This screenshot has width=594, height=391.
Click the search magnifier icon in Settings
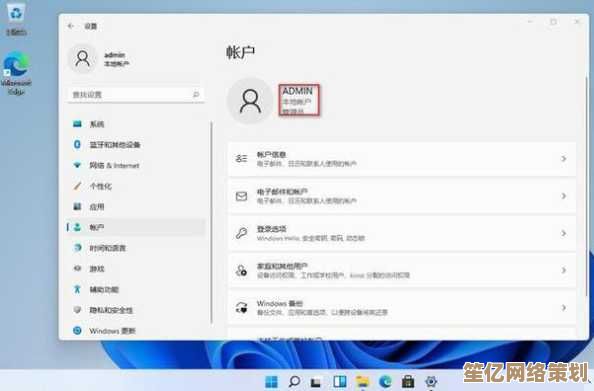coord(196,94)
